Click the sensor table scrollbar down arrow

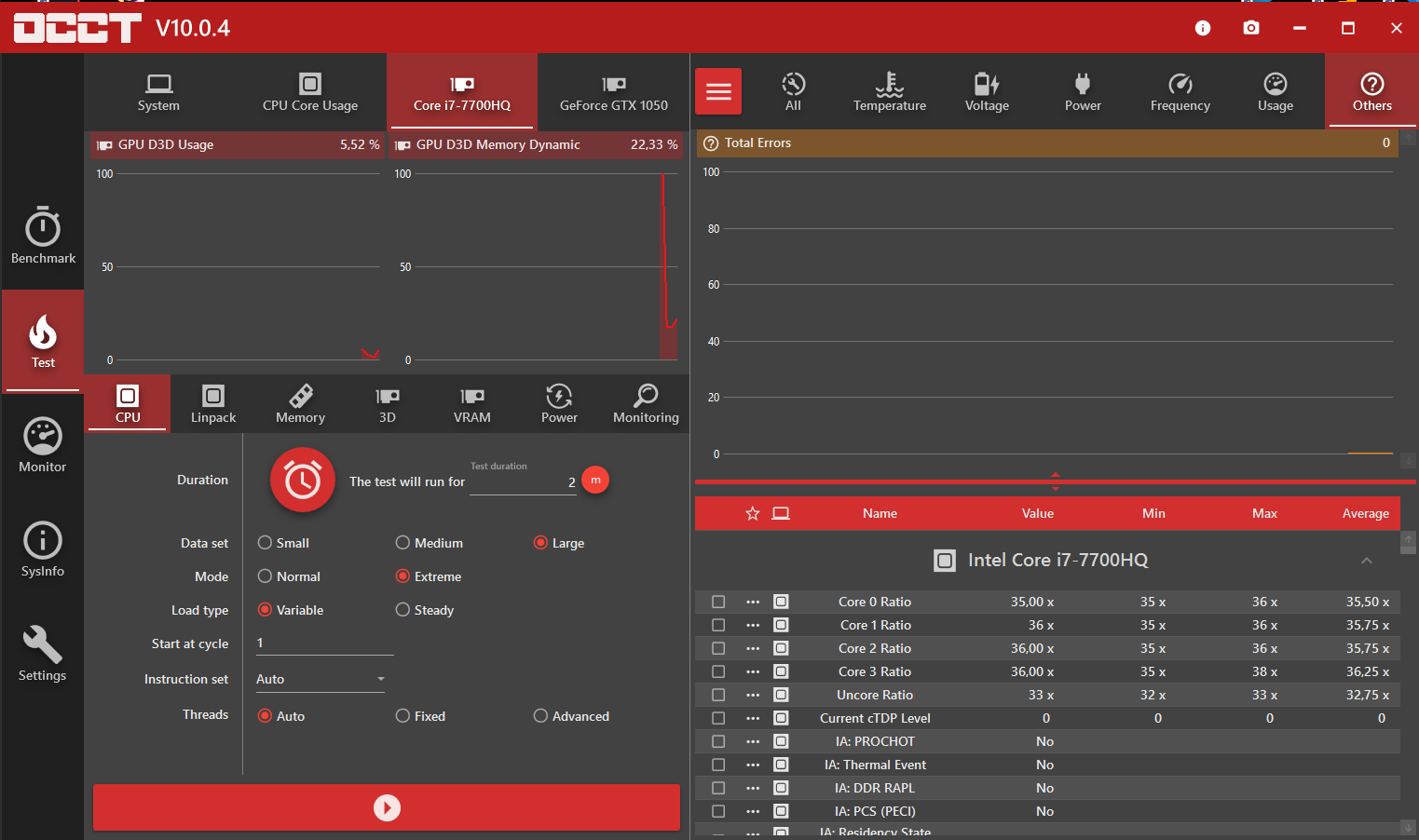pyautogui.click(x=1408, y=828)
